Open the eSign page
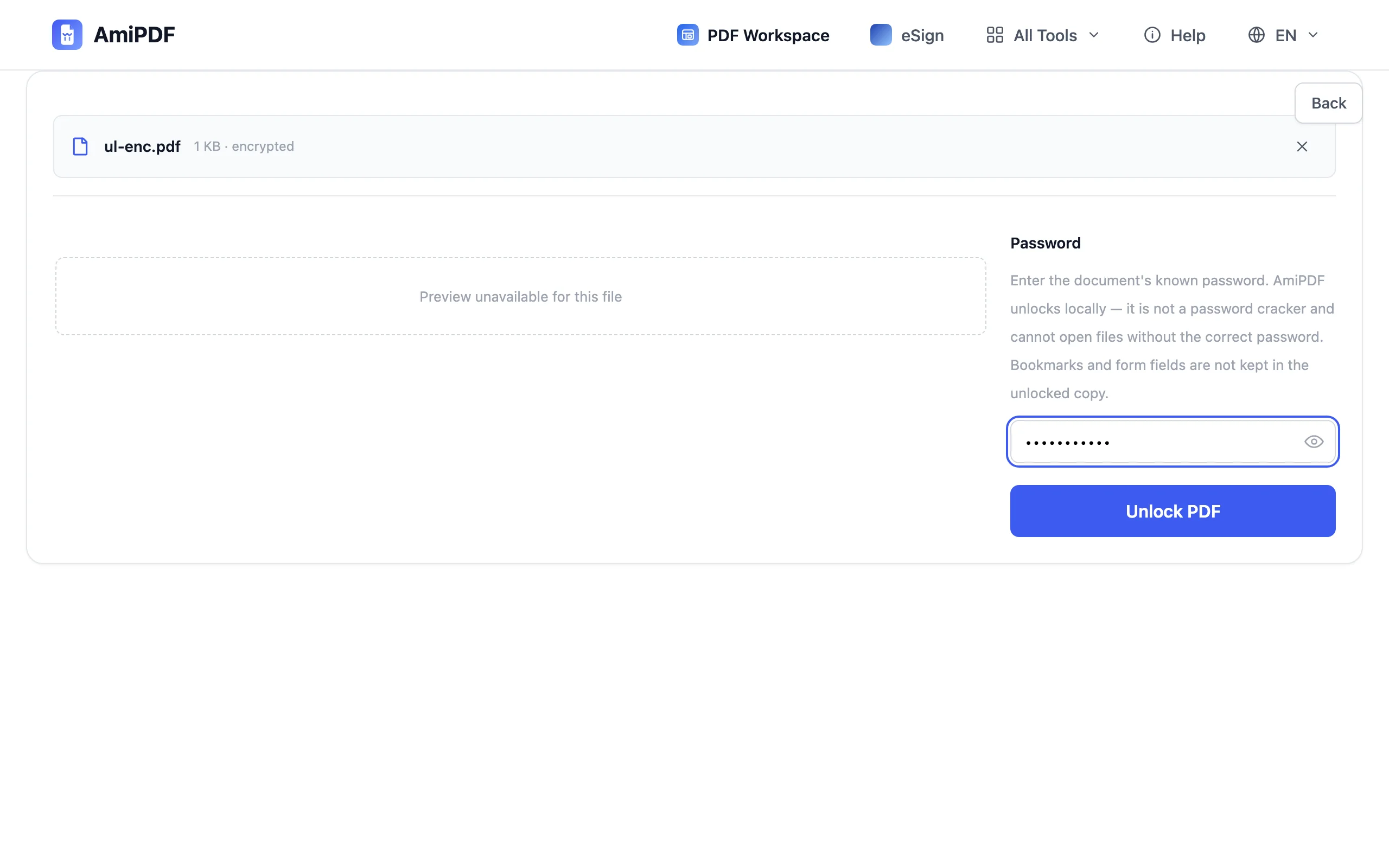Viewport: 1389px width, 868px height. (x=907, y=35)
